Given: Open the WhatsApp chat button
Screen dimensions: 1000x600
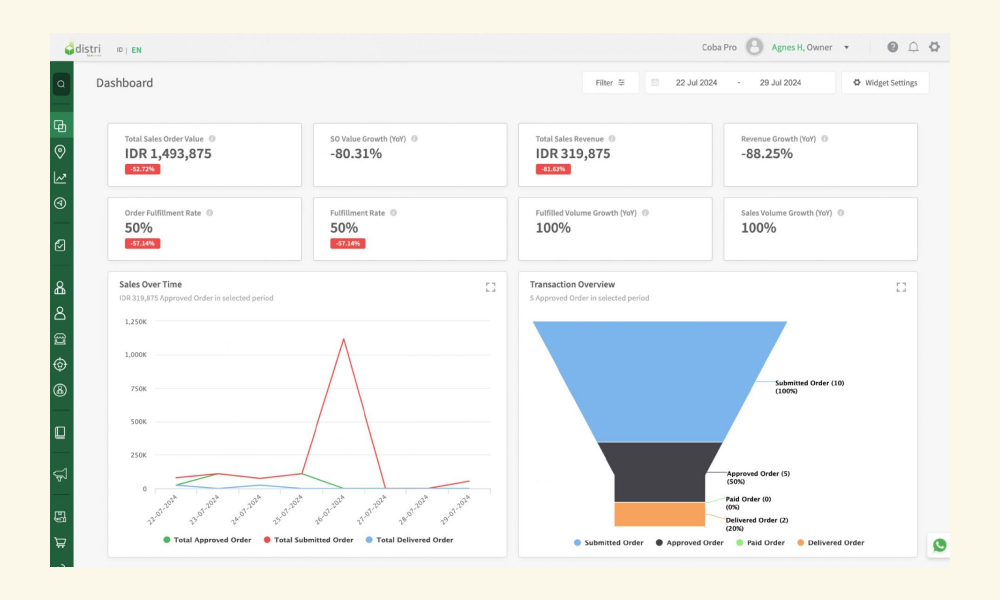Looking at the screenshot, I should click(x=939, y=545).
